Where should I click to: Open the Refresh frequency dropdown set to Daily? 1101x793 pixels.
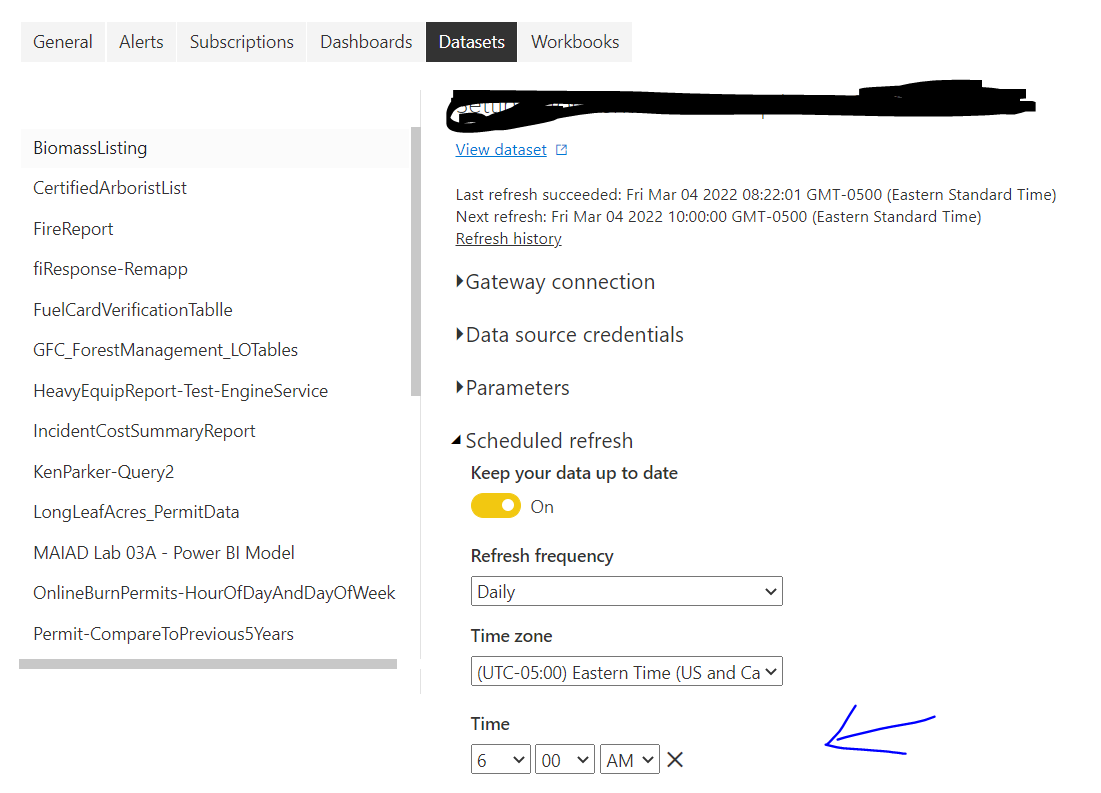tap(626, 591)
